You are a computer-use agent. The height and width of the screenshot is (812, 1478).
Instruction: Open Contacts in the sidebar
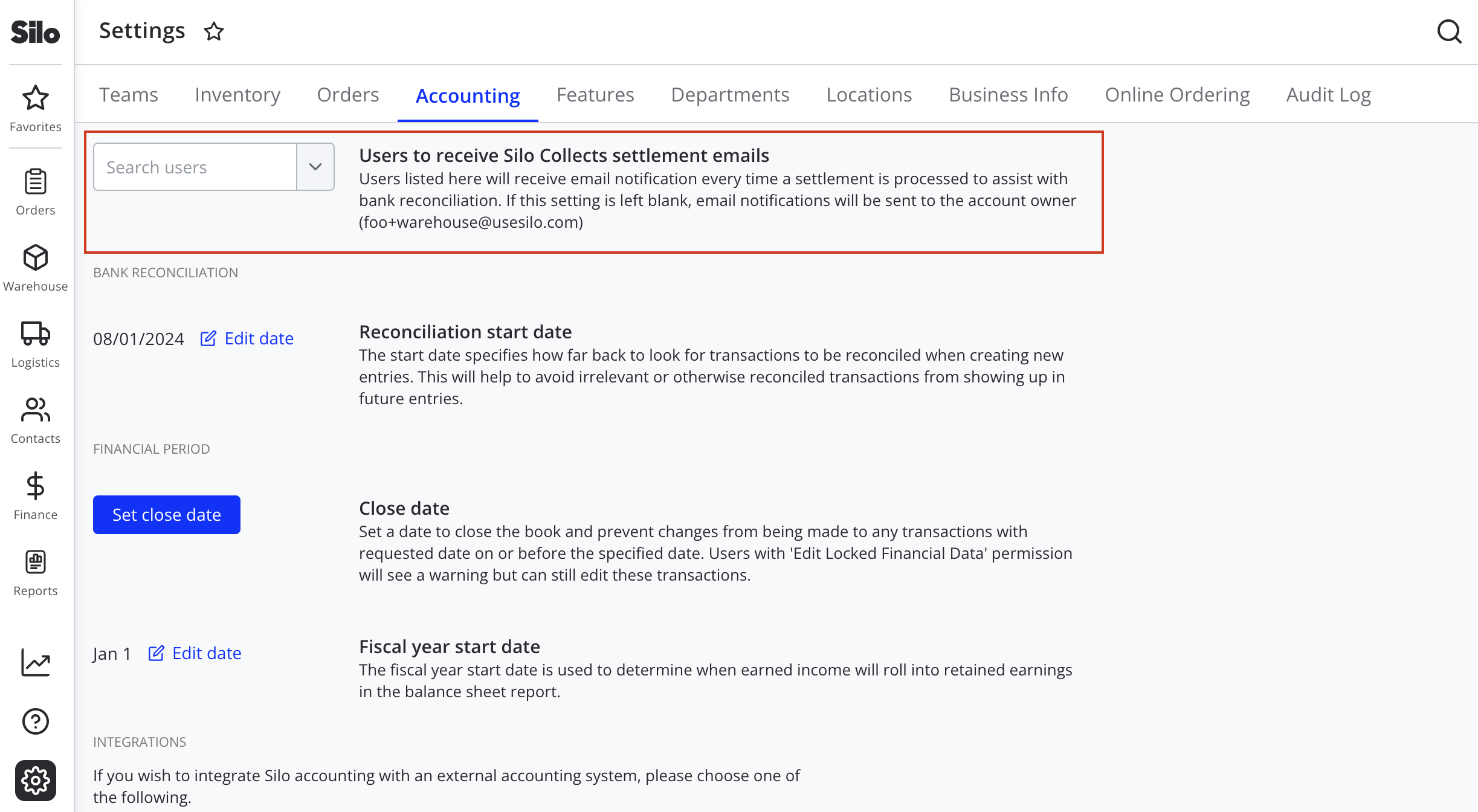pos(36,420)
